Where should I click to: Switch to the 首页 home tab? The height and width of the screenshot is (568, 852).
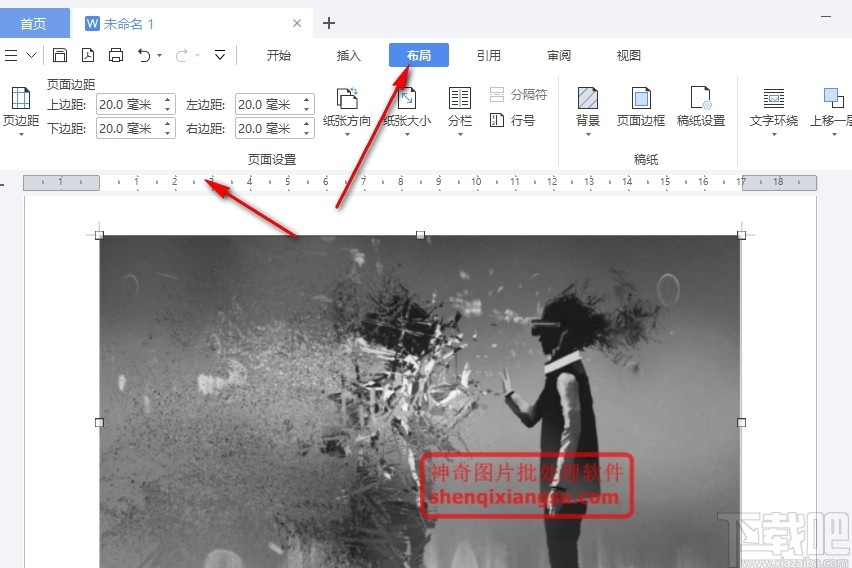34,24
